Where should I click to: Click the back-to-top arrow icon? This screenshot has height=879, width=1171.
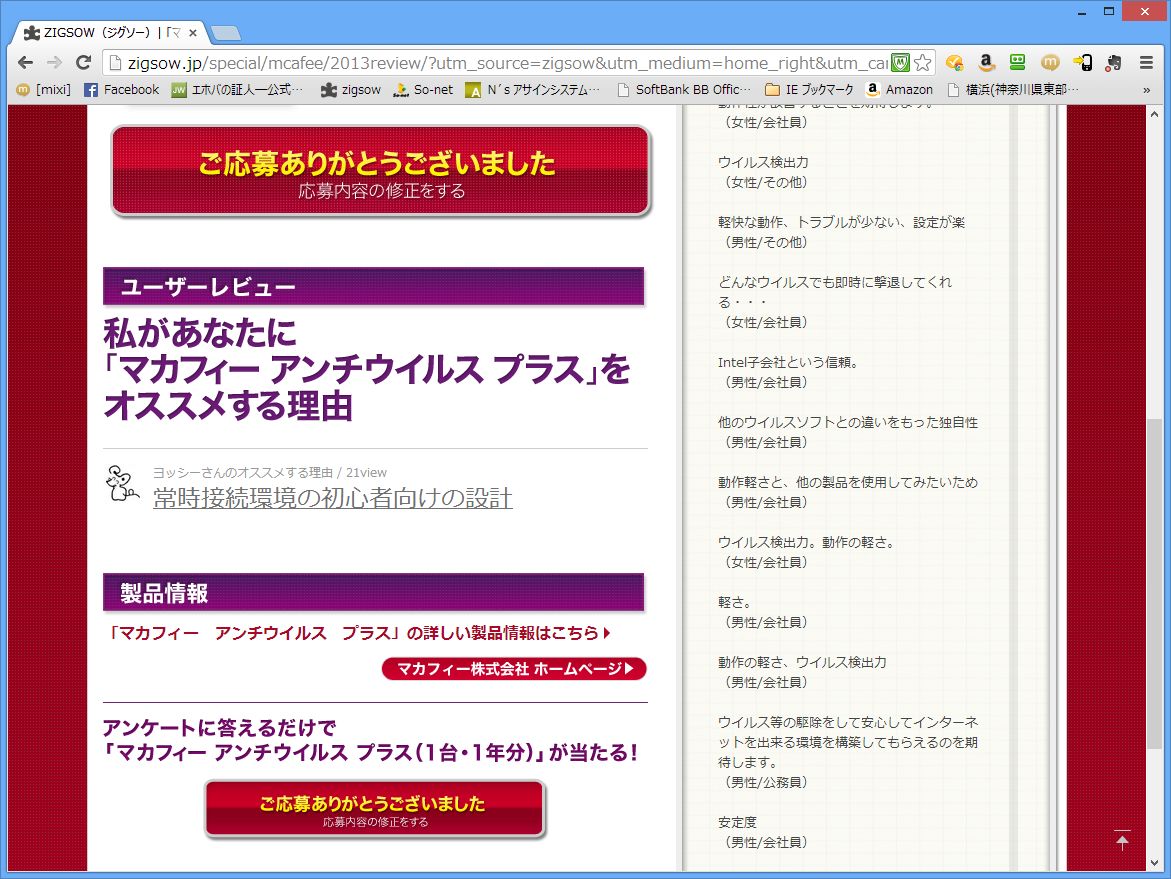pos(1122,840)
